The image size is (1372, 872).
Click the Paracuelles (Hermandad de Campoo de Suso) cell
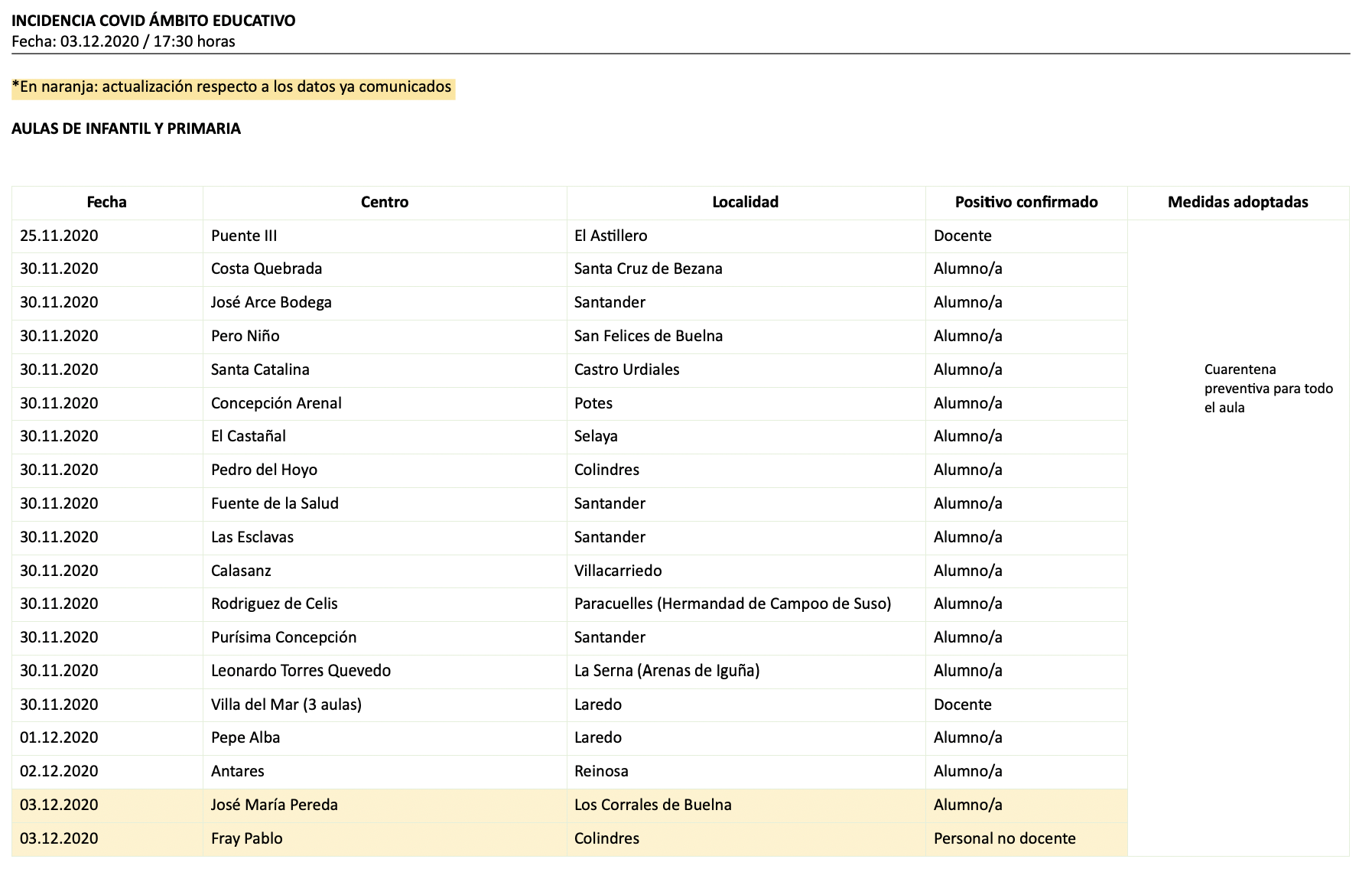(x=732, y=604)
